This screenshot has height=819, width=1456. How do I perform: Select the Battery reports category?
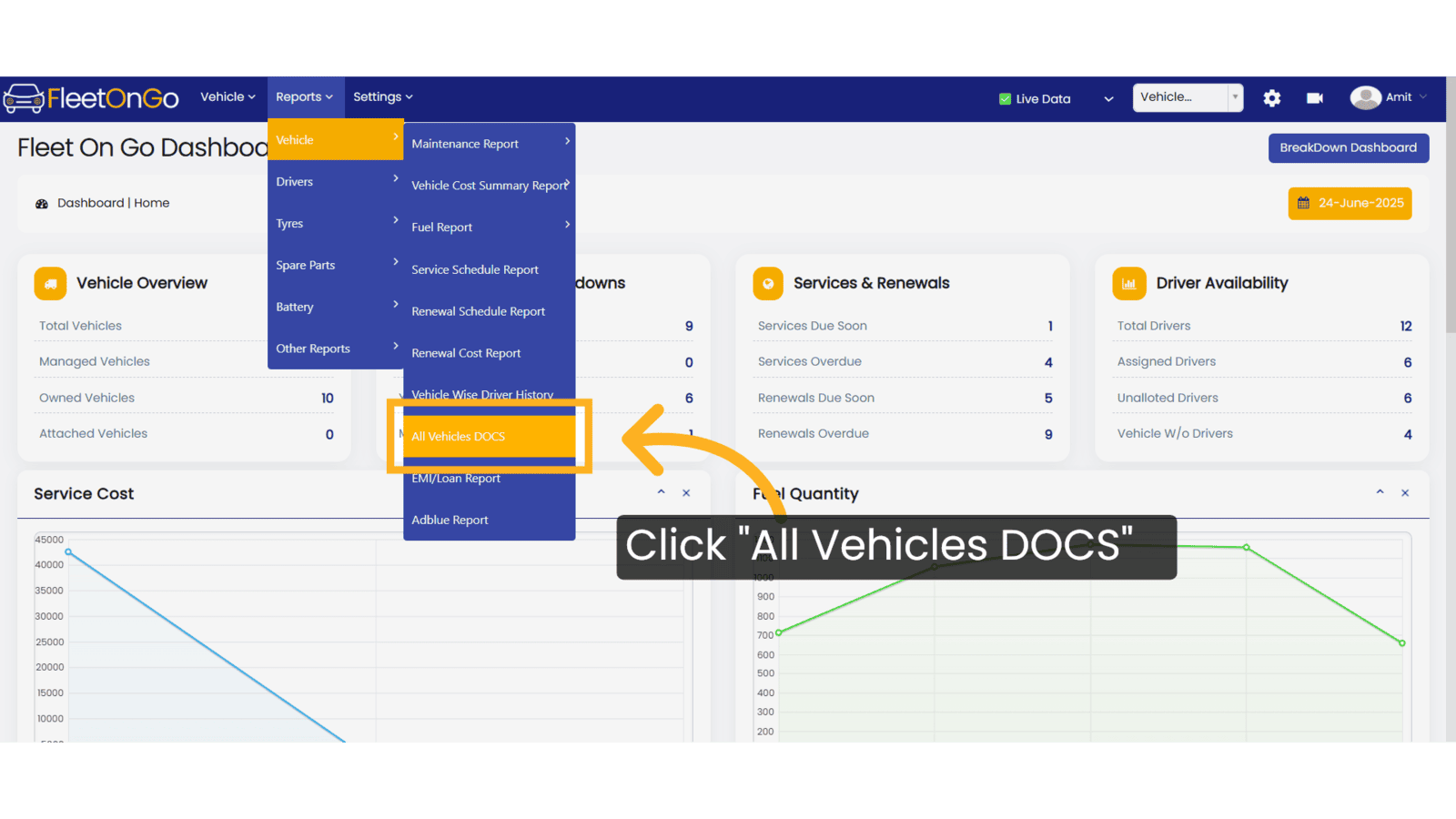coord(335,308)
